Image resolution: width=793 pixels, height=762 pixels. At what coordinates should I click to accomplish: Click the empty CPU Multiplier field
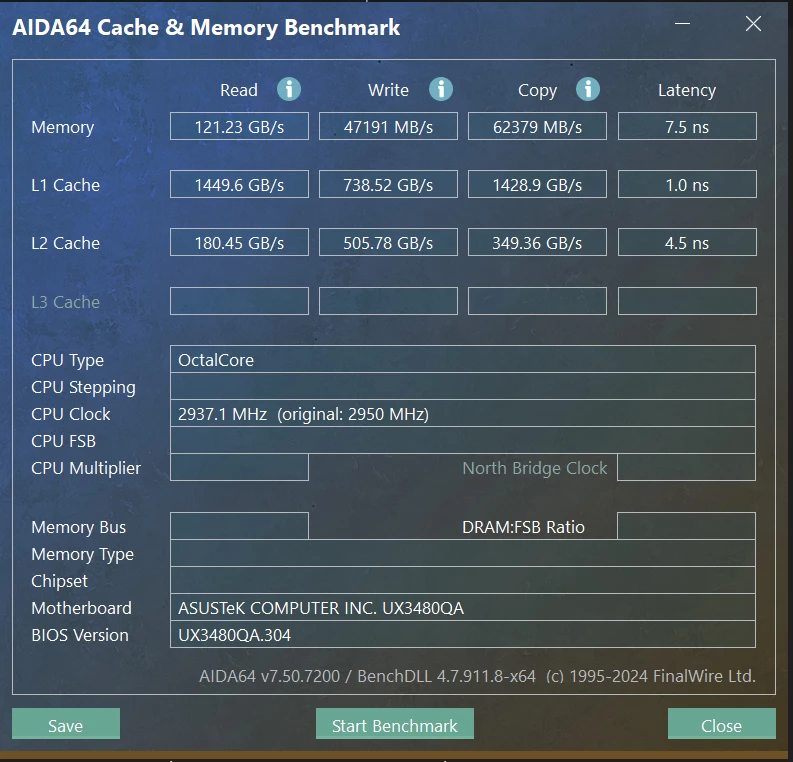[x=239, y=467]
